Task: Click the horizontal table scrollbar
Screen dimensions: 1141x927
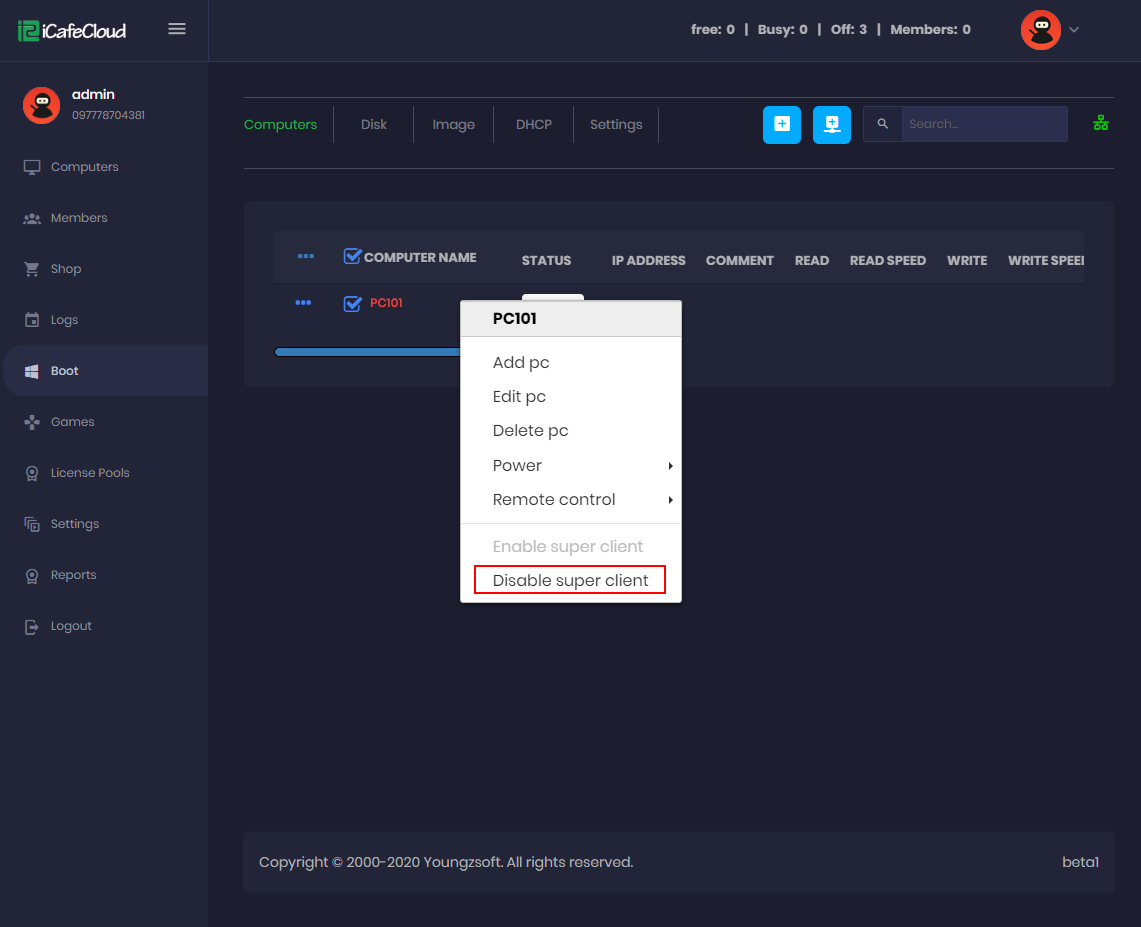Action: point(366,352)
